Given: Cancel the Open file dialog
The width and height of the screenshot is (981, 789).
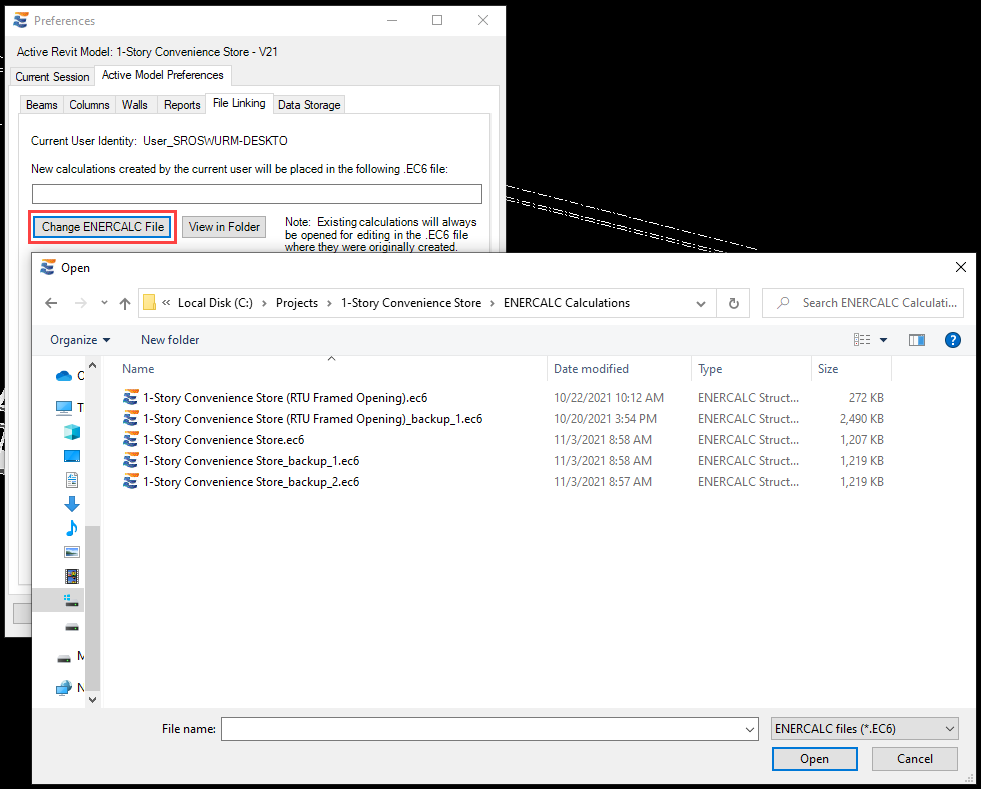Looking at the screenshot, I should 915,759.
